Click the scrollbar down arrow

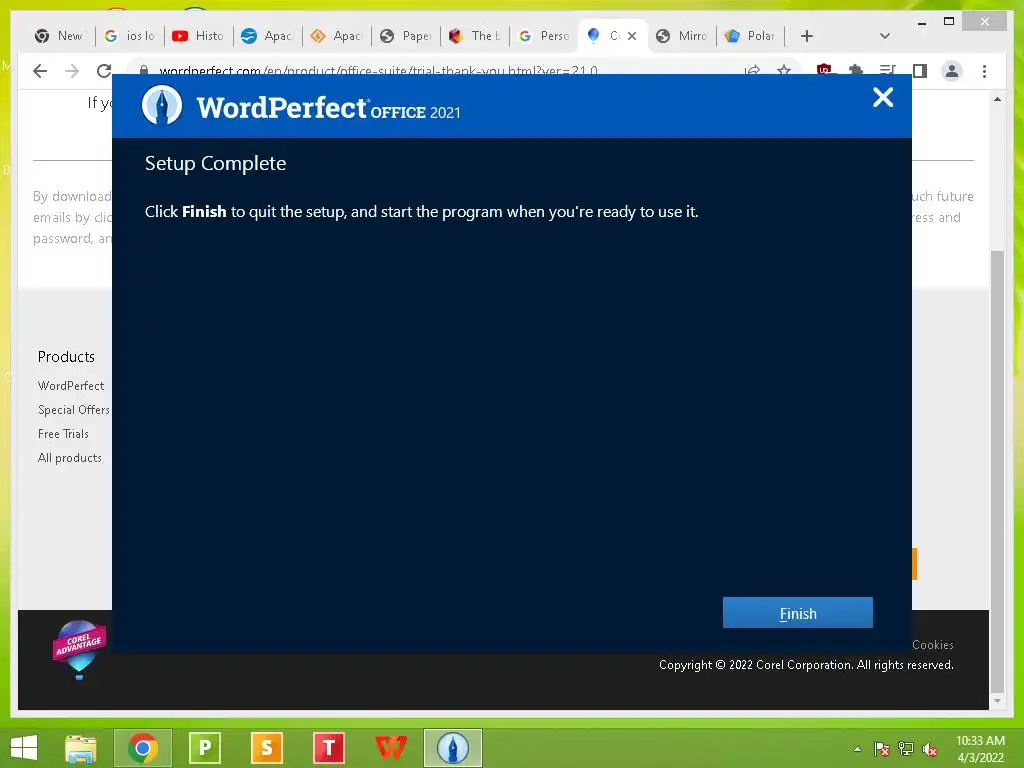coord(997,701)
